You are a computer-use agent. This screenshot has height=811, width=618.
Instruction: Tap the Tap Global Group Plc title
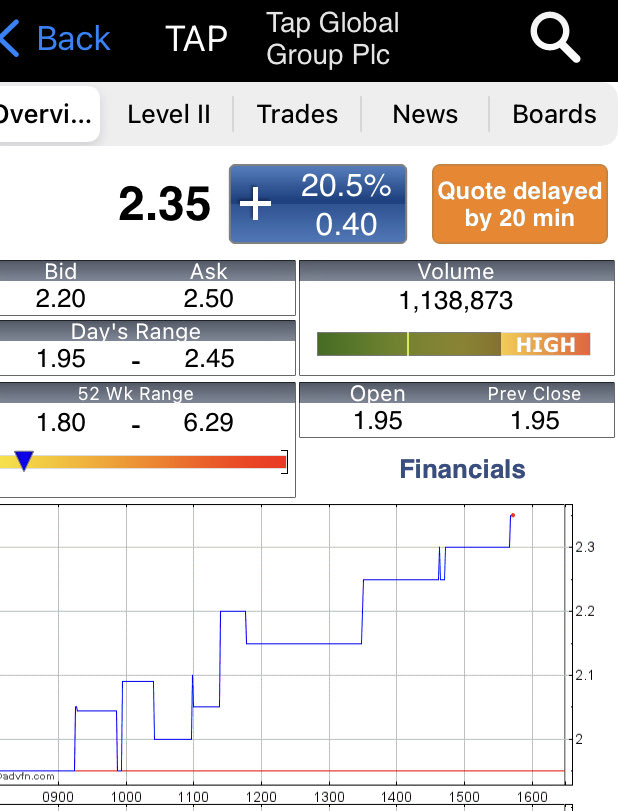333,39
